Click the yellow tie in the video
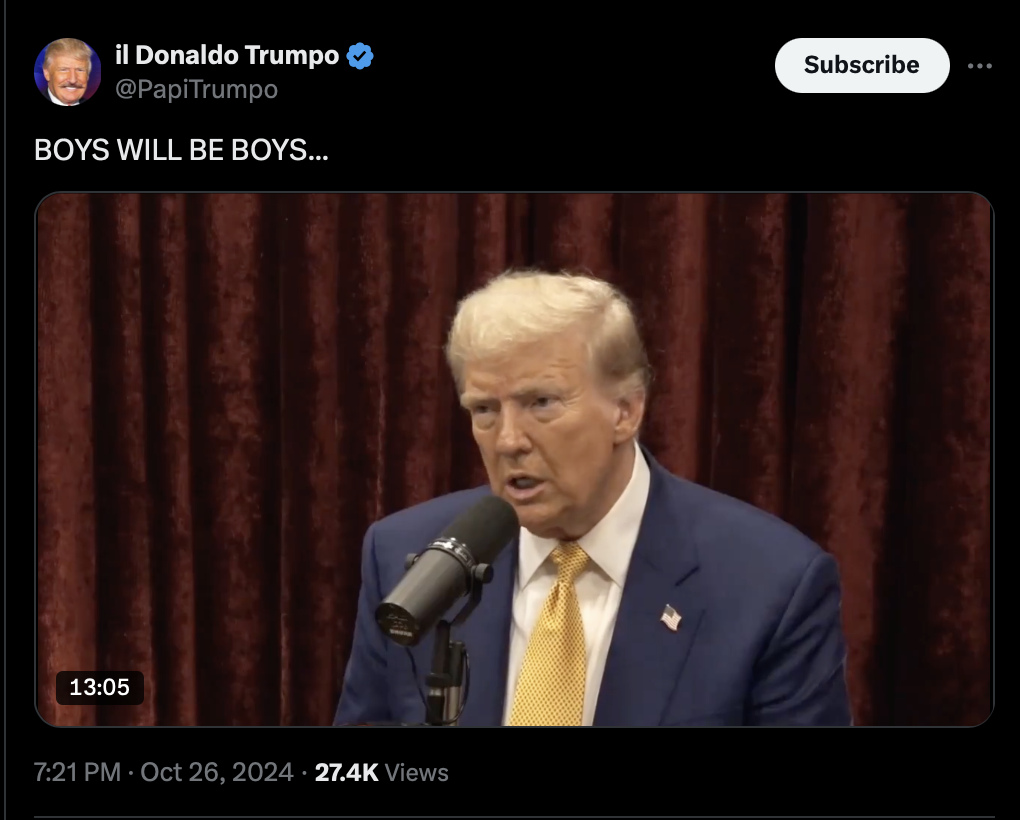The image size is (1020, 820). tap(551, 636)
